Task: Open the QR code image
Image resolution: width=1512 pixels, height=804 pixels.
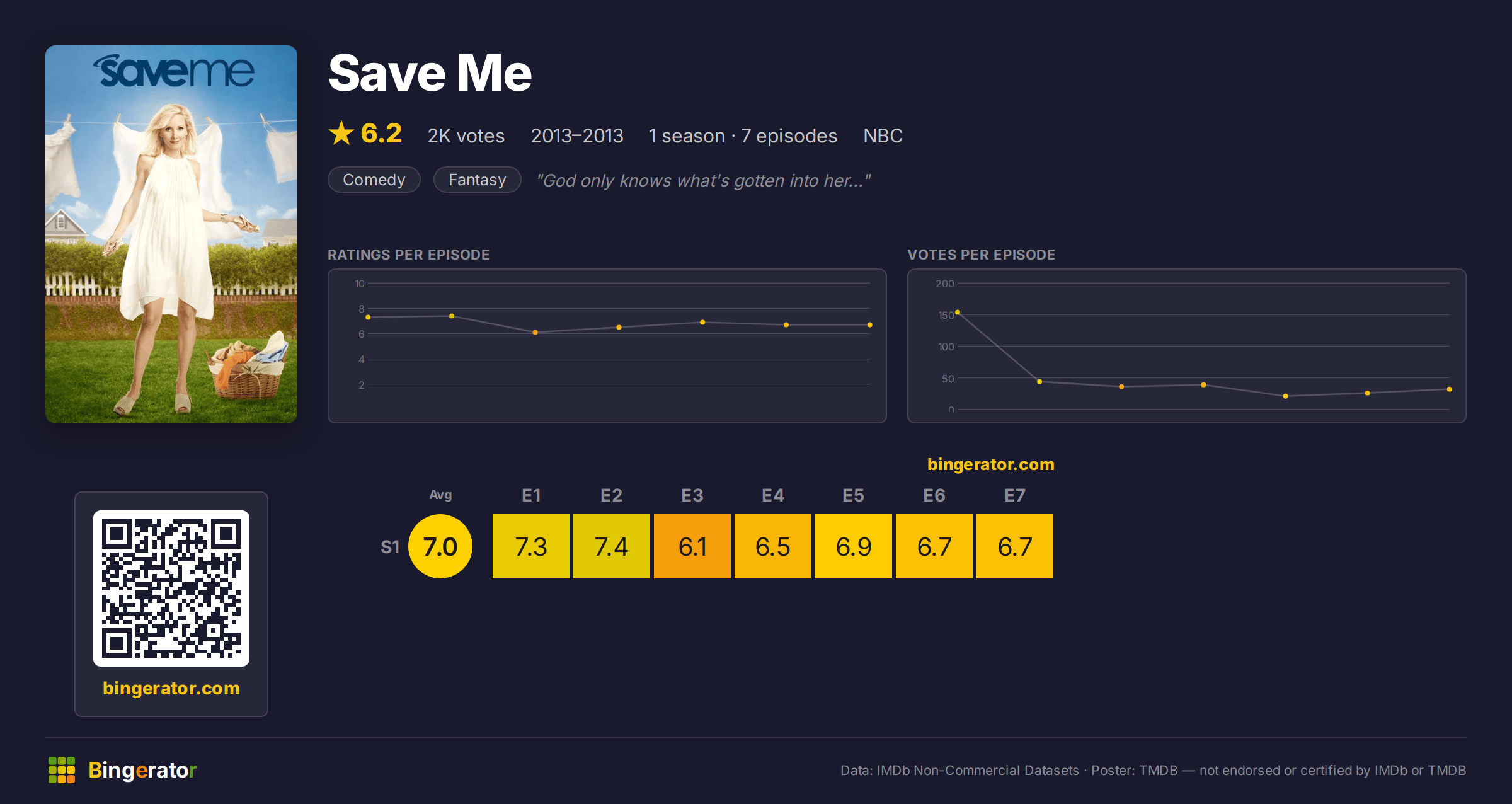Action: [171, 589]
